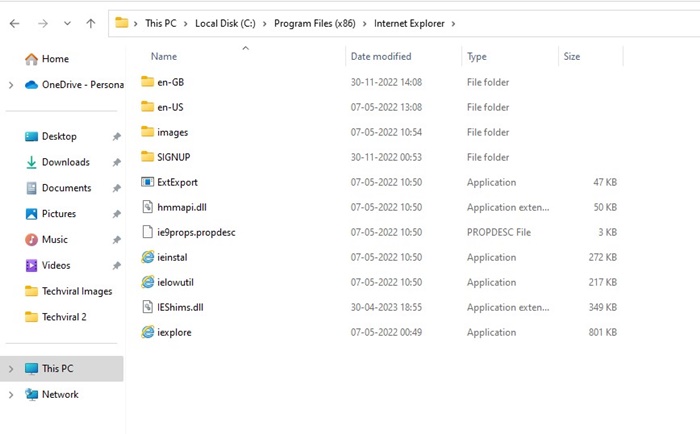Sort files by Type column header
700x434 pixels.
(477, 57)
